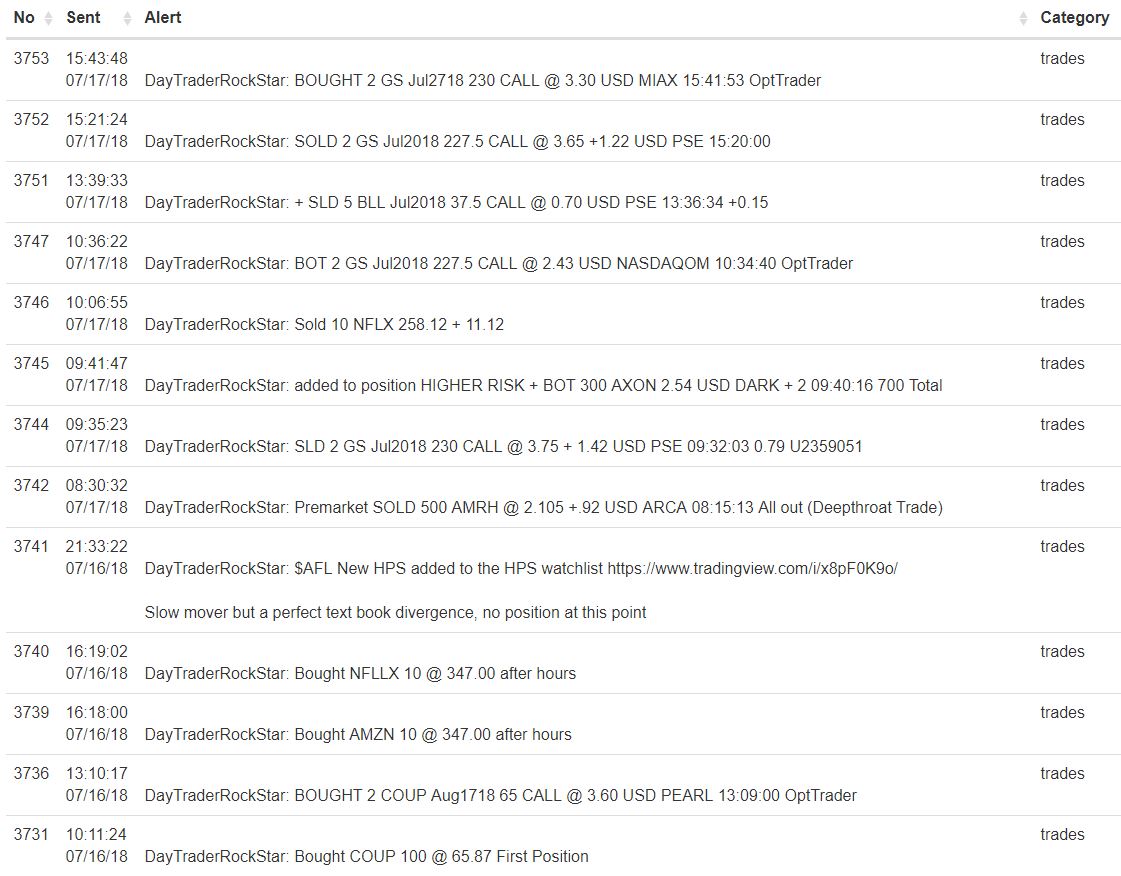Click the sort arrows right of the Alert column

coord(1023,18)
